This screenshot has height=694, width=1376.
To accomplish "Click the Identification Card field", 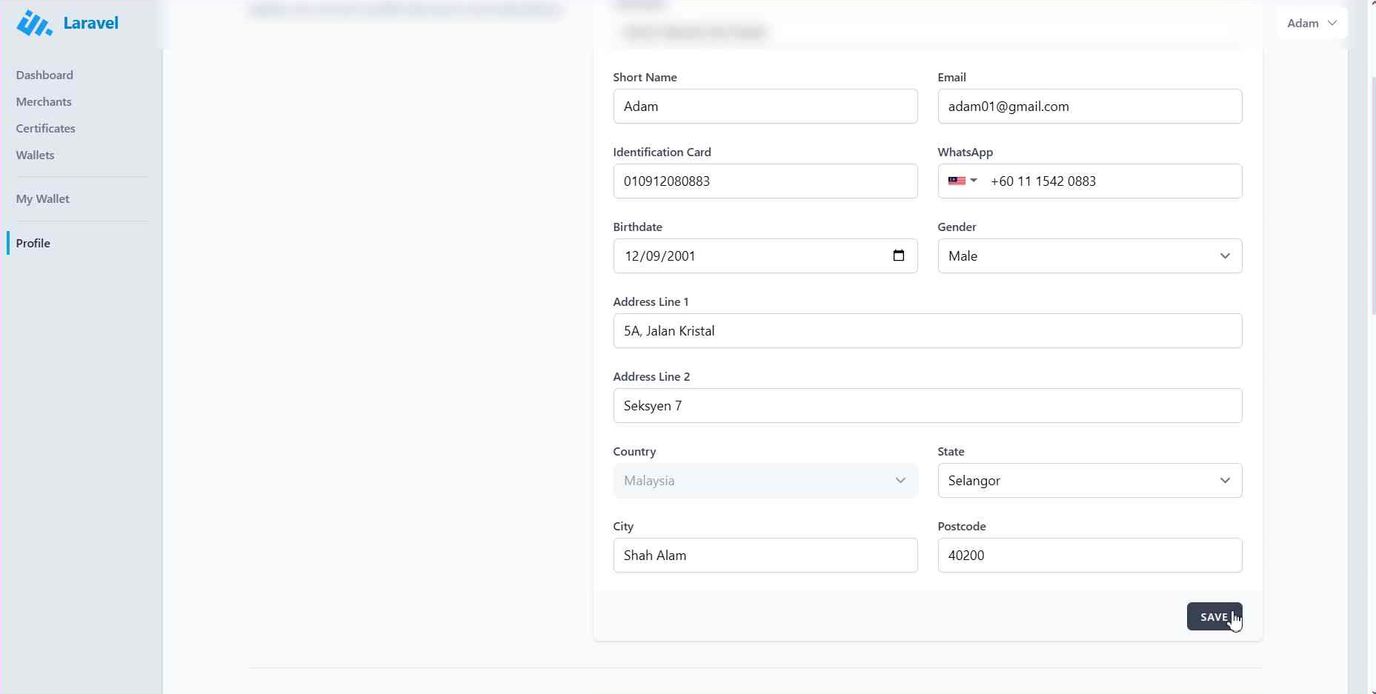I will pos(764,181).
